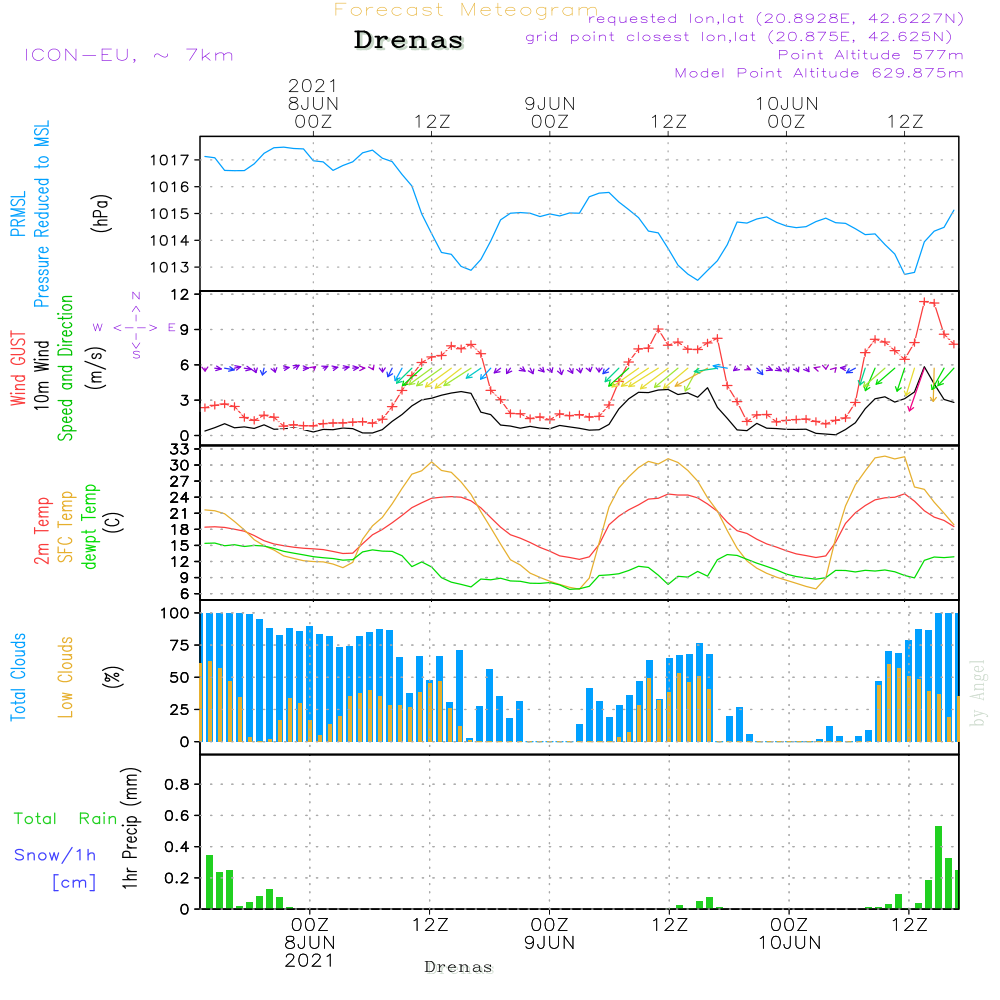The image size is (1000, 1000).
Task: Click the 'Pressure Reduced to MSL' label
Action: [41, 214]
